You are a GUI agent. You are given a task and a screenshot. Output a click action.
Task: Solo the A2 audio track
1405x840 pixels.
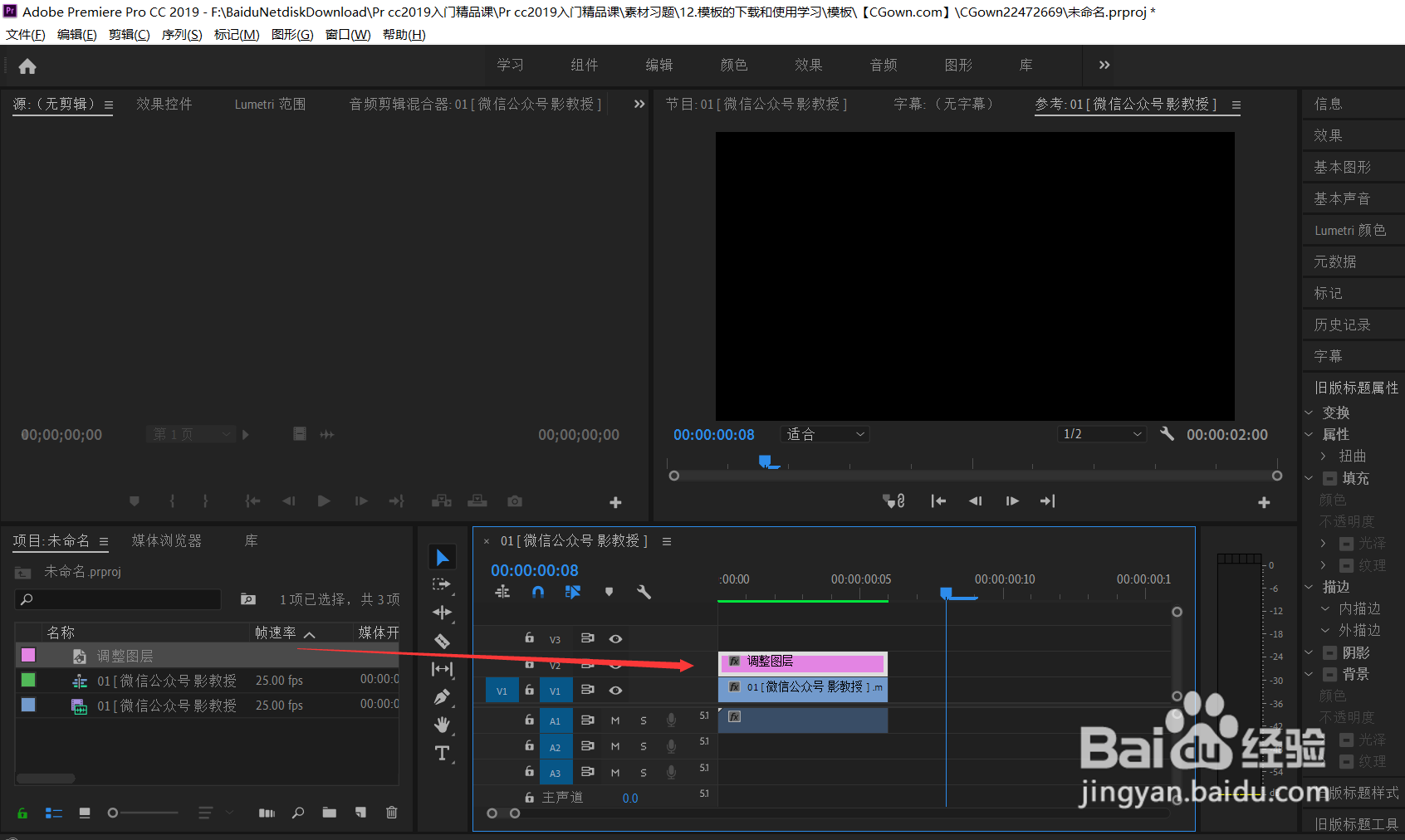[644, 747]
